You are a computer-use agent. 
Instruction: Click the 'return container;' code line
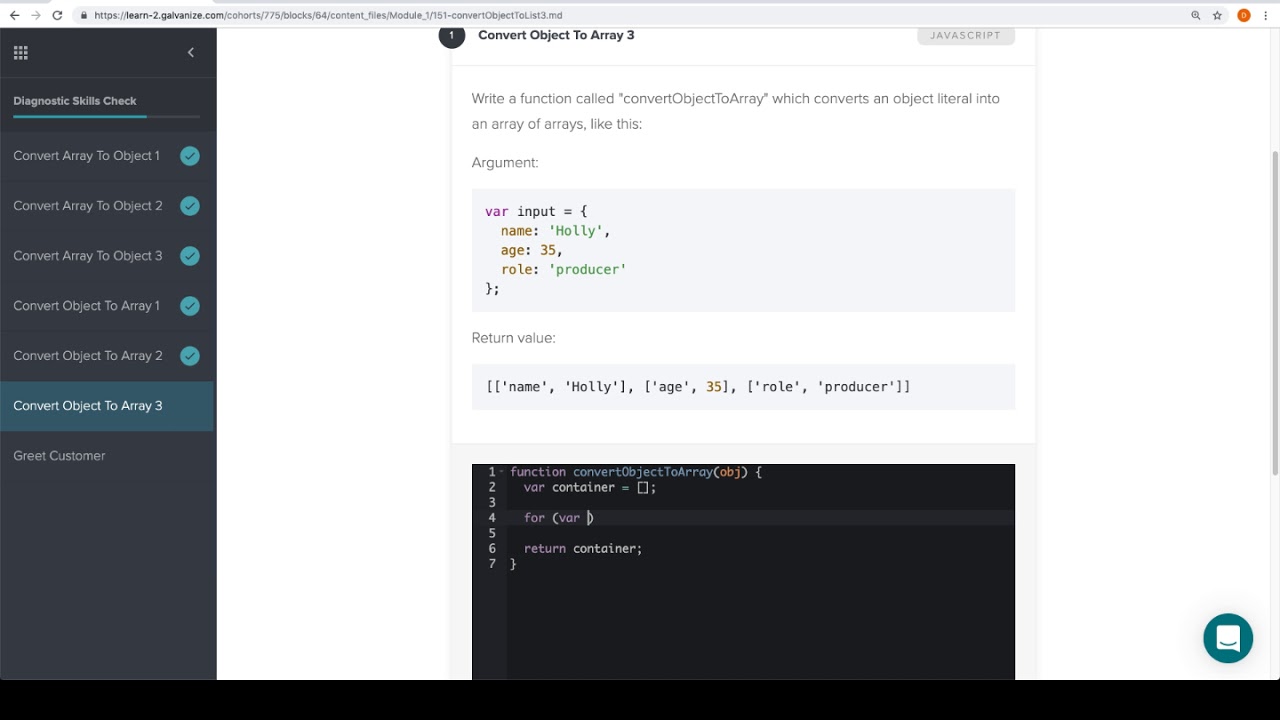tap(583, 548)
